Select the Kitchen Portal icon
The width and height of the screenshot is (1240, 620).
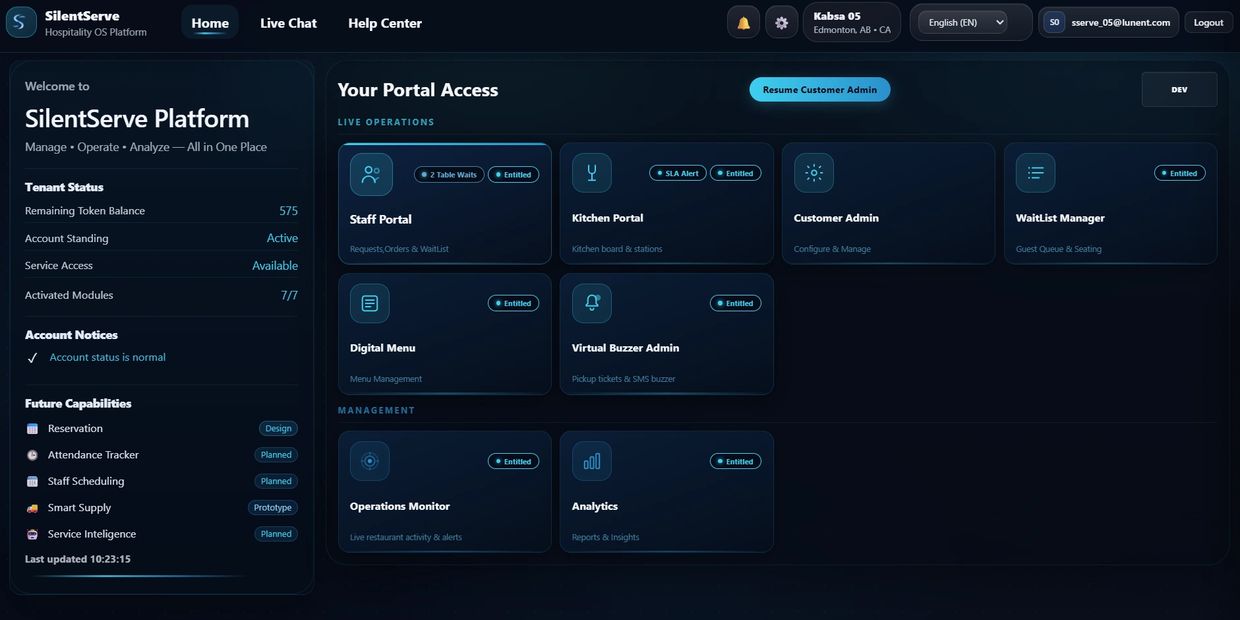[x=592, y=172]
